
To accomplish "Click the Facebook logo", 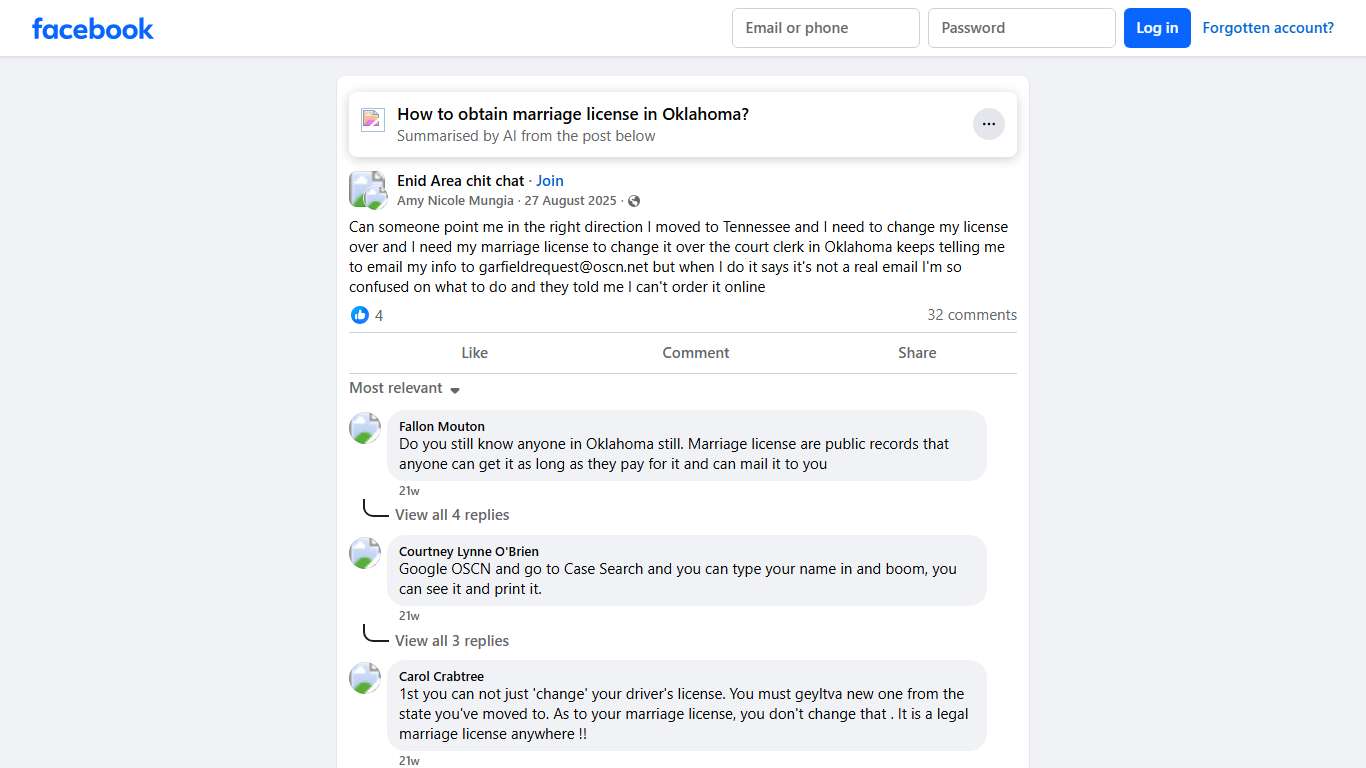I will [93, 29].
